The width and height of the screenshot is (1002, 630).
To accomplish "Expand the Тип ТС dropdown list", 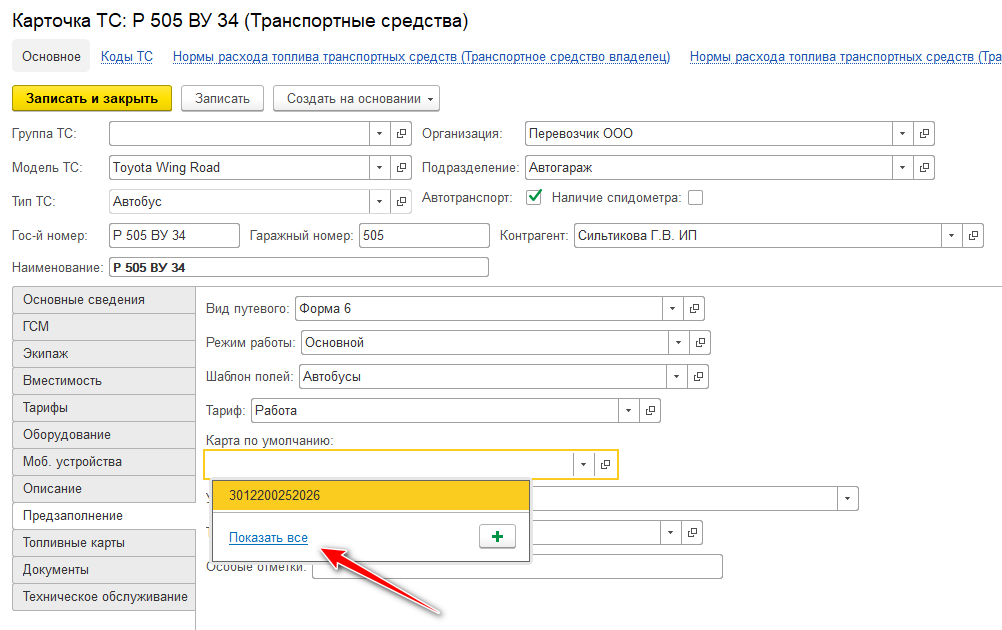I will (x=379, y=202).
